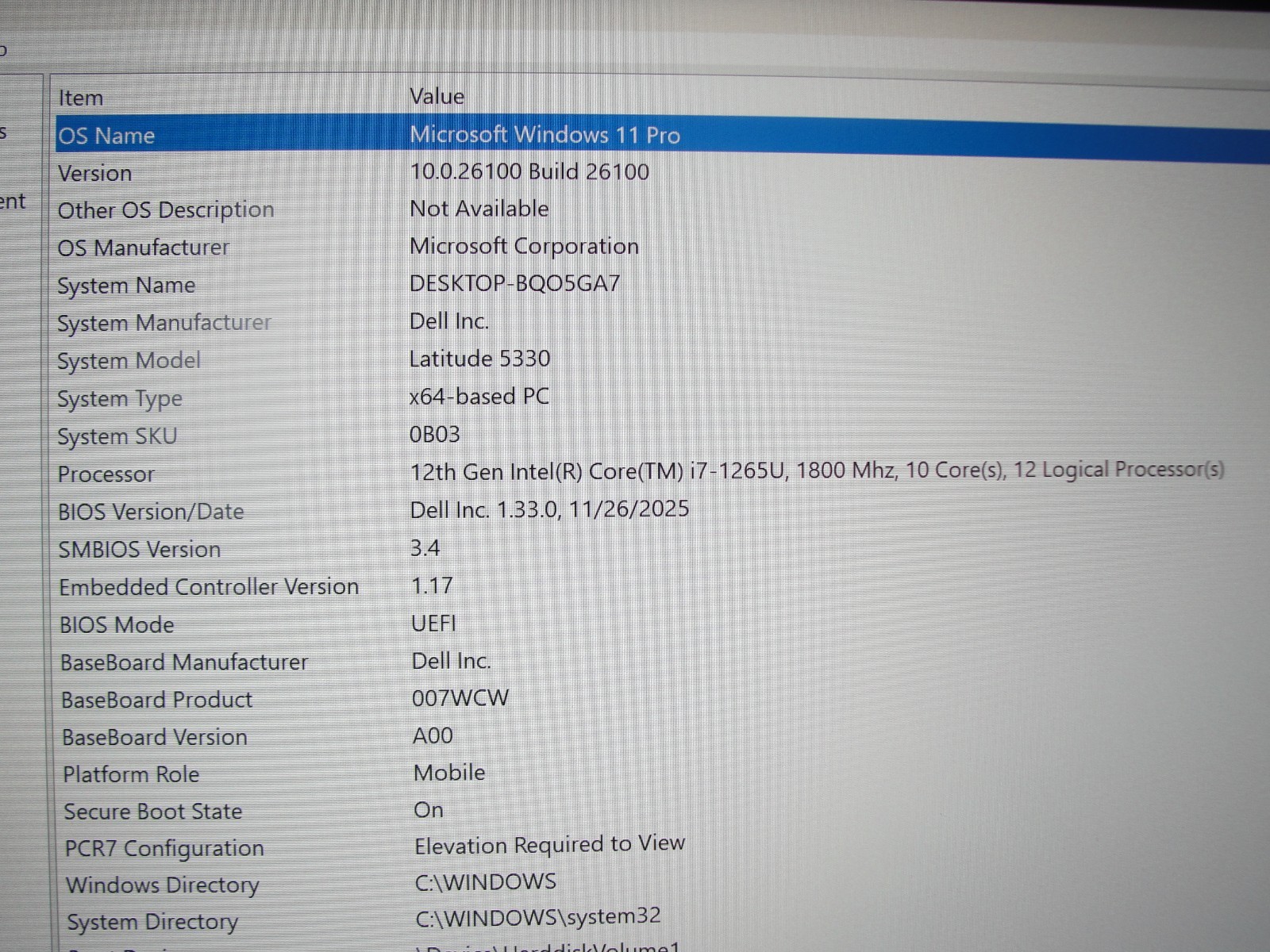This screenshot has height=952, width=1270.
Task: Click the C:\WINDOWS value
Action: click(486, 882)
